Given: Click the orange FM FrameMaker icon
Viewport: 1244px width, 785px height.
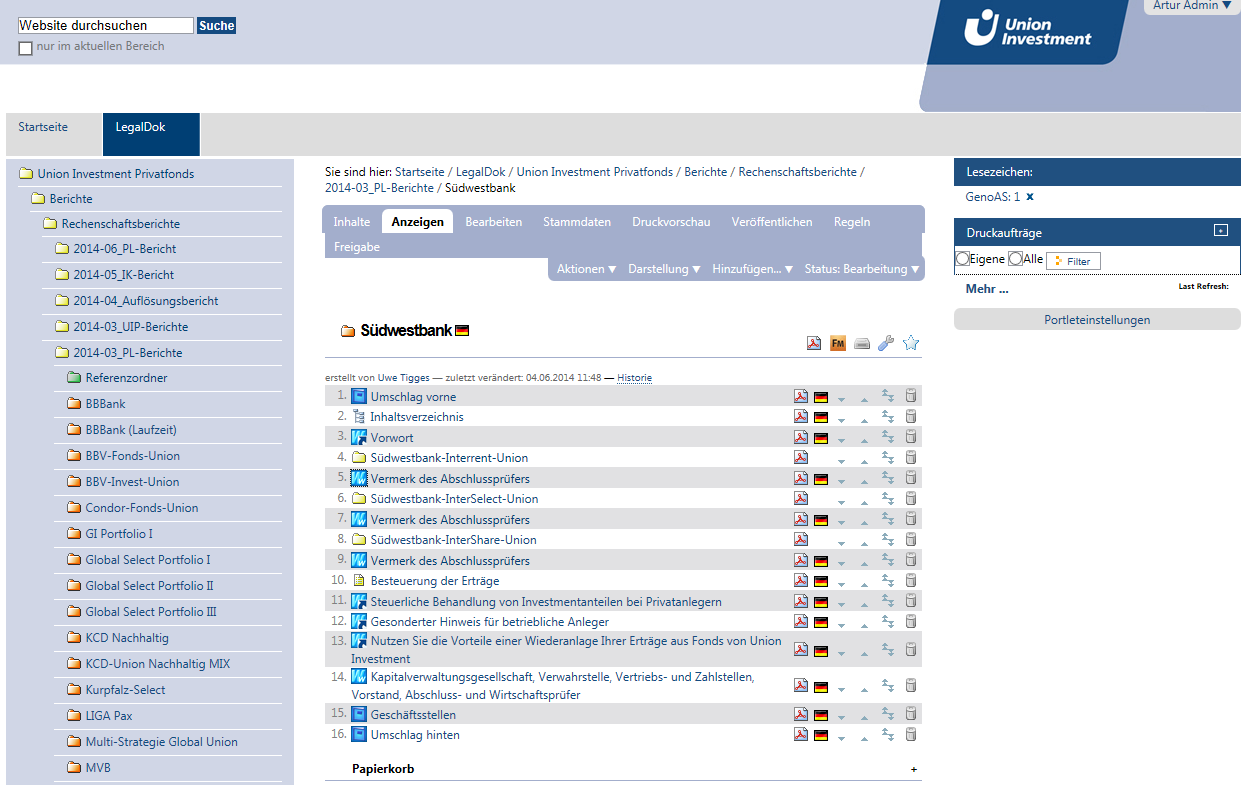Looking at the screenshot, I should (838, 344).
